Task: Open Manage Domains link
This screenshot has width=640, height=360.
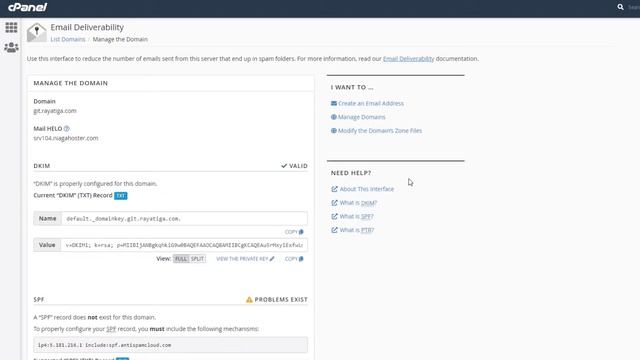Action: pos(358,117)
